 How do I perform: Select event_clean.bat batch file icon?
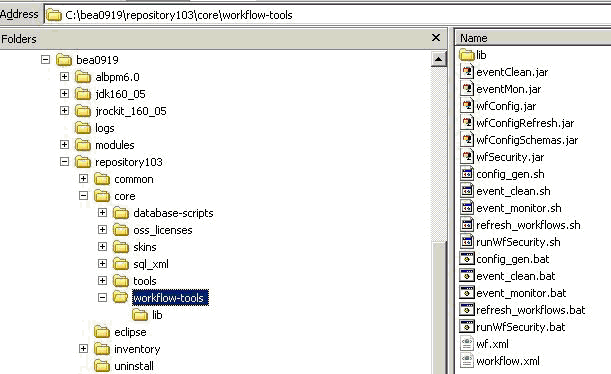click(467, 275)
